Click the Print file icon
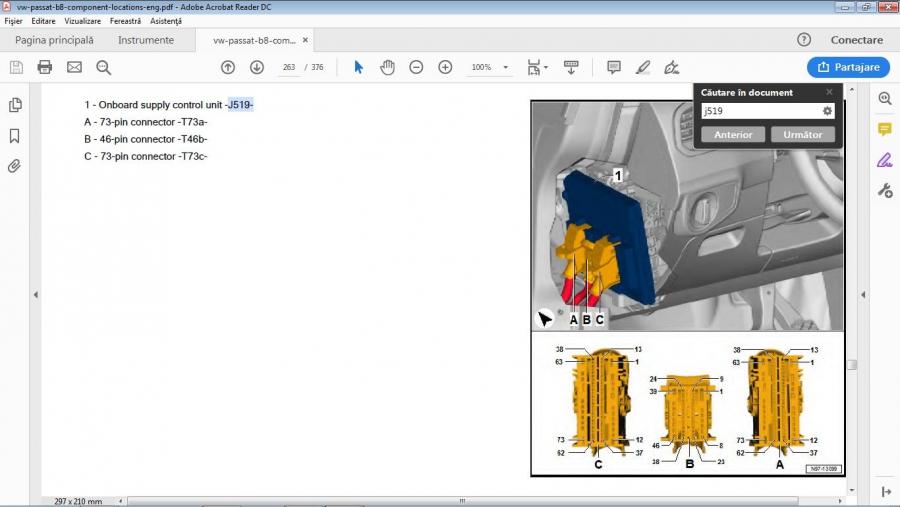The width and height of the screenshot is (900, 507). point(45,67)
